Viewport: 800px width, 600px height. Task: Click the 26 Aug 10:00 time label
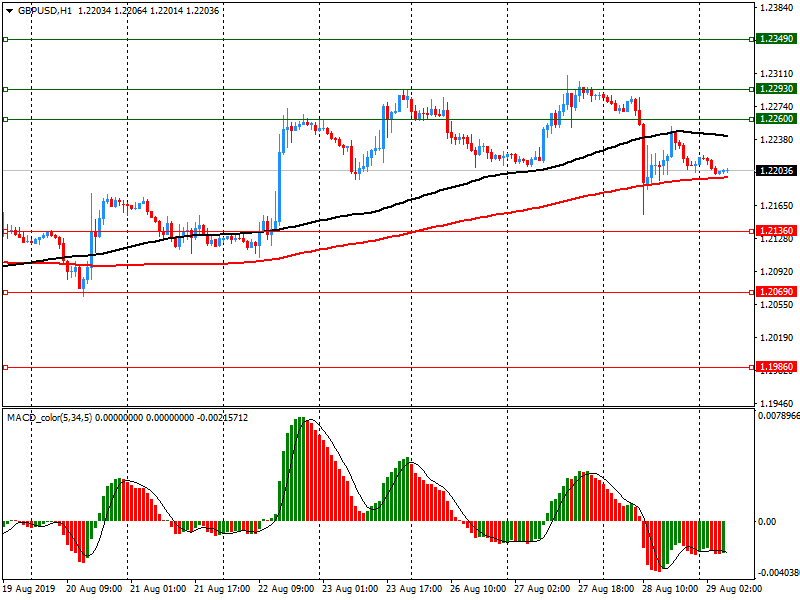[478, 589]
